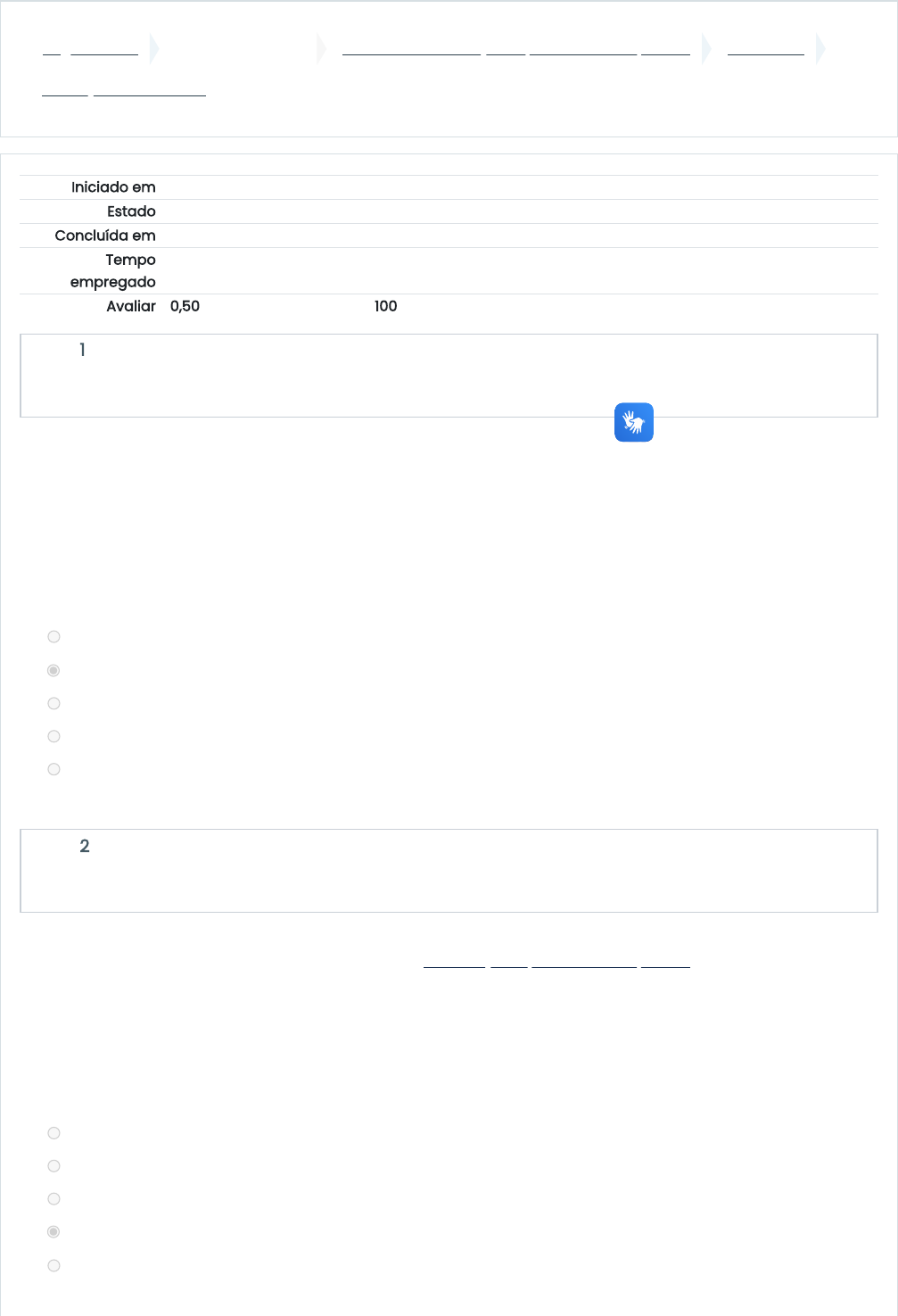Image resolution: width=898 pixels, height=1316 pixels.
Task: Open the breadcrumb link after the third chevron
Action: (766, 48)
